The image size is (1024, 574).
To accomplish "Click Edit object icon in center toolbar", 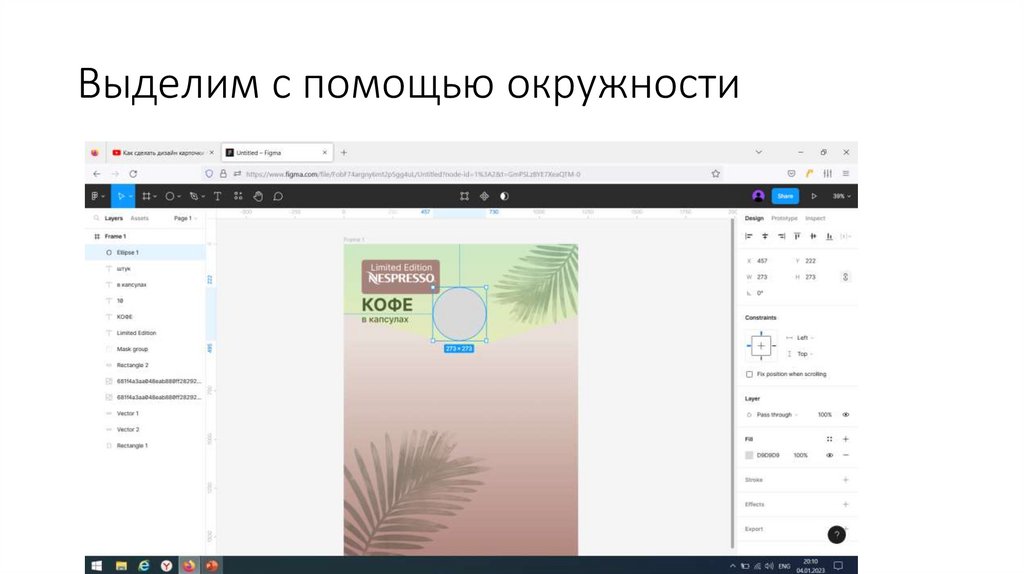I will point(464,196).
